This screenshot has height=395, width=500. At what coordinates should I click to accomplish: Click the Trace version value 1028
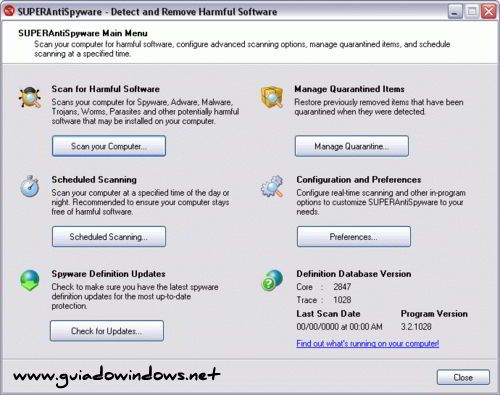(x=342, y=300)
